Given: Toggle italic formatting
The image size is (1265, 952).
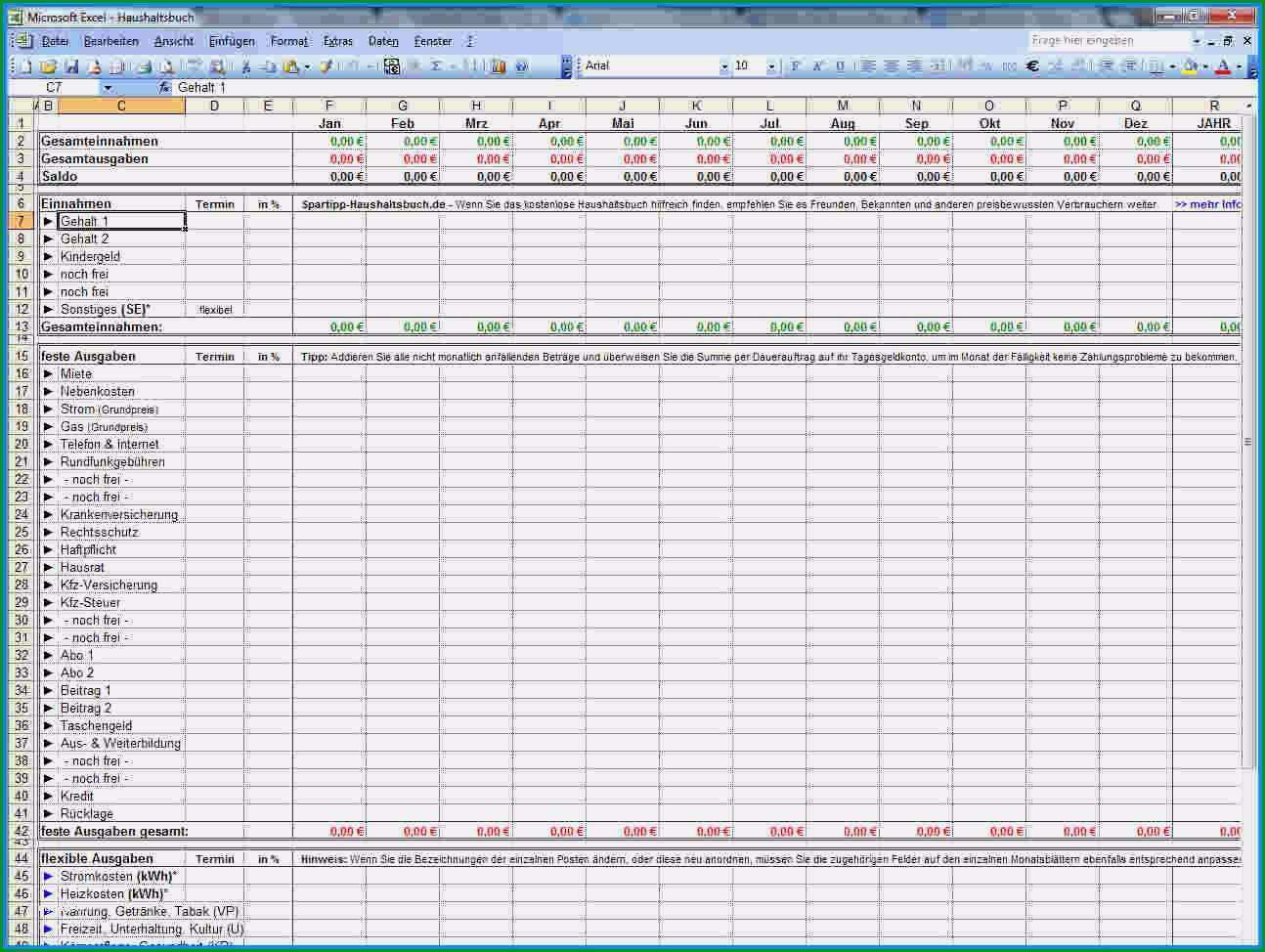Looking at the screenshot, I should click(x=818, y=66).
